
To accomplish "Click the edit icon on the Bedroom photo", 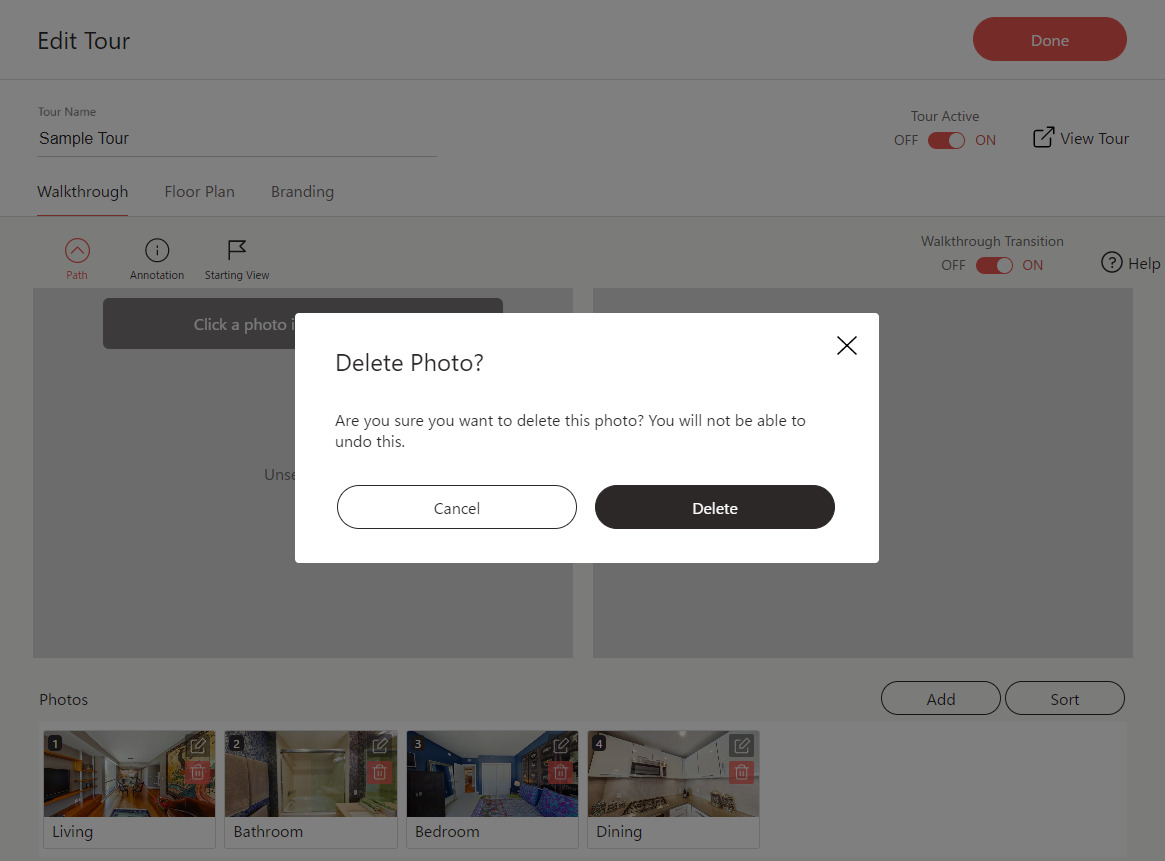I will [x=561, y=745].
